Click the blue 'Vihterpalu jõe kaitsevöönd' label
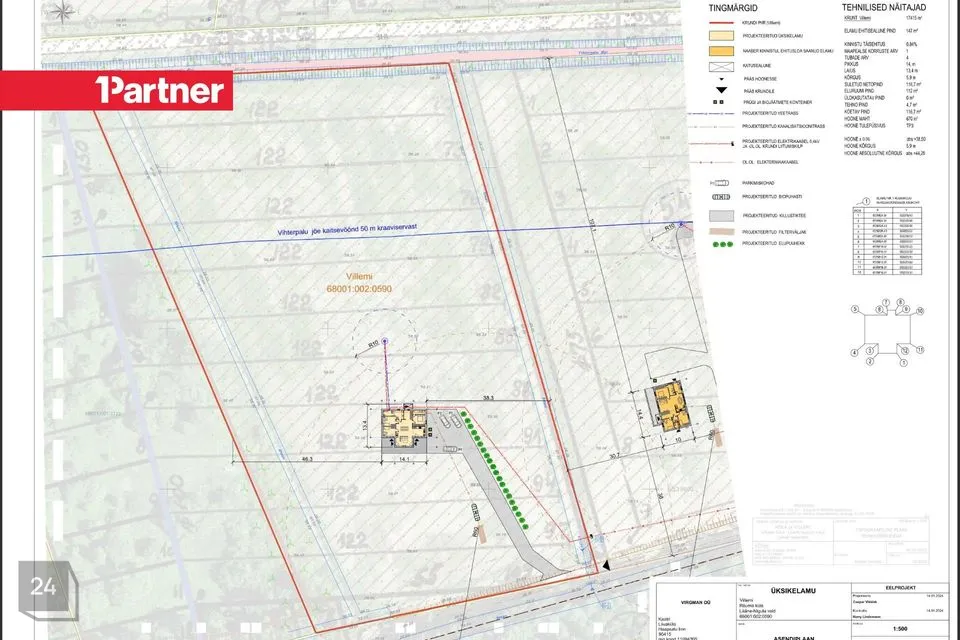The width and height of the screenshot is (960, 640). coord(347,230)
